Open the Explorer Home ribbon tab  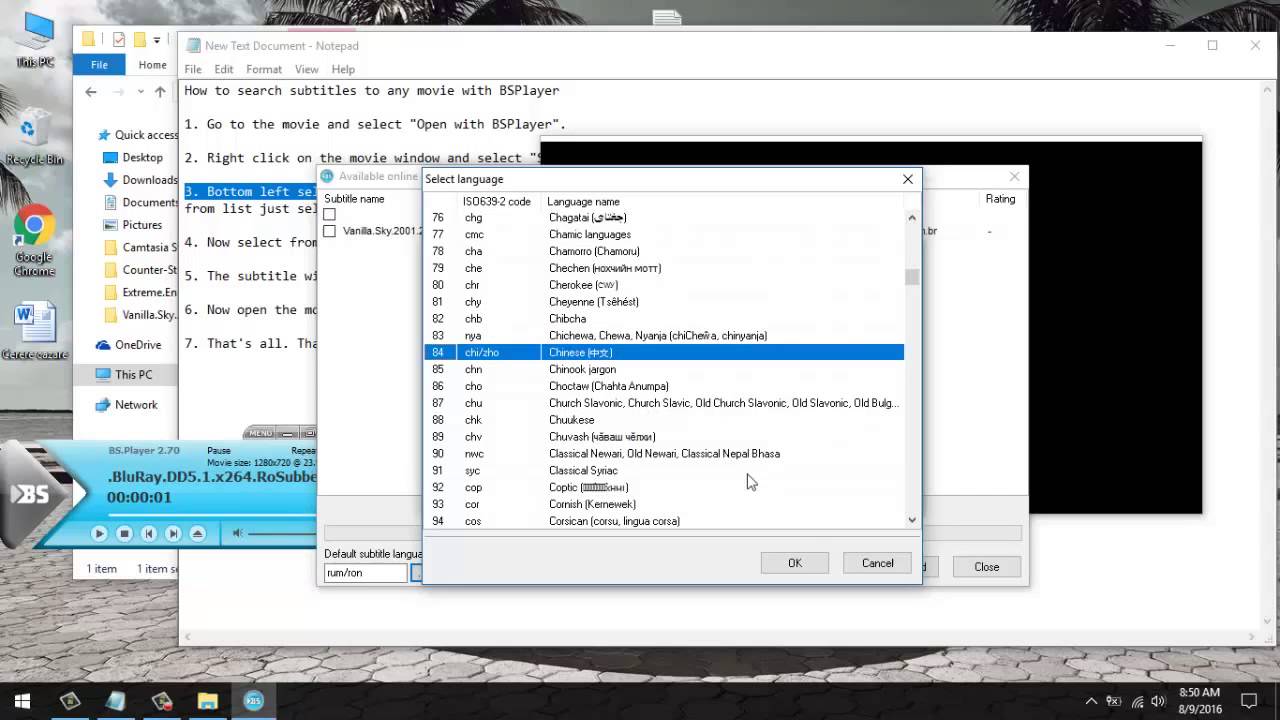[x=153, y=65]
